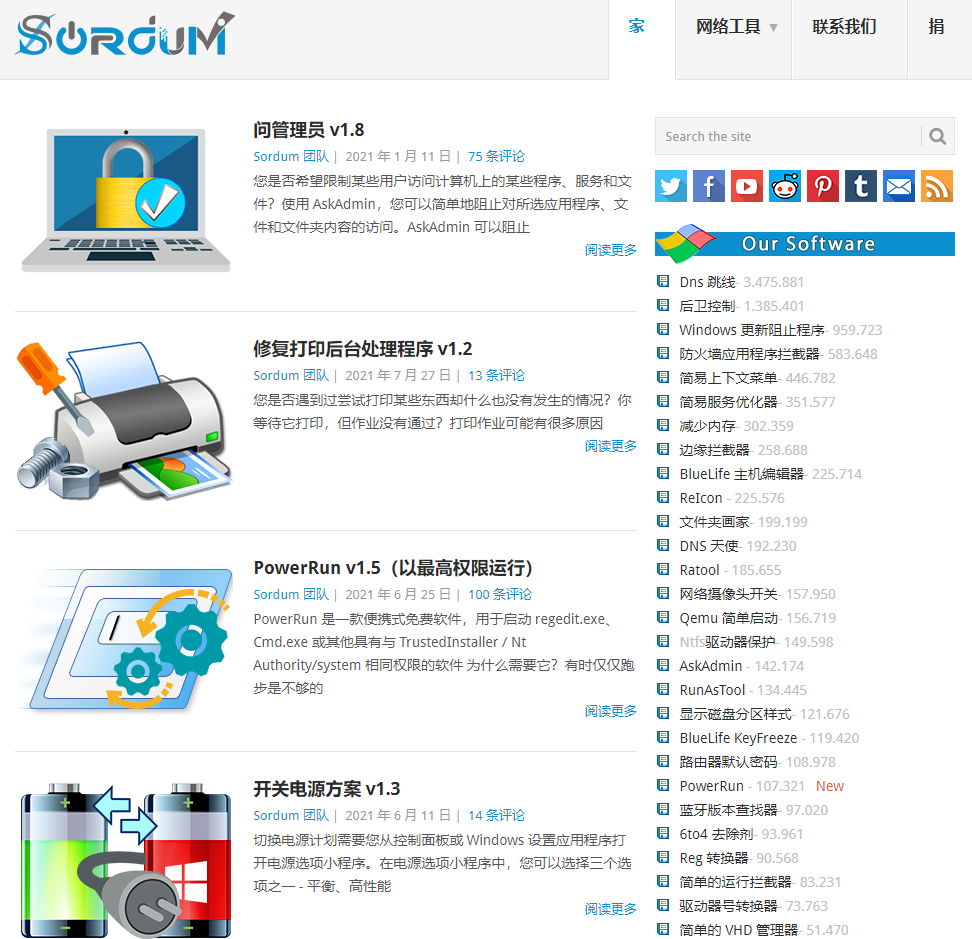This screenshot has height=939, width=972.
Task: Select the Reddit social icon
Action: (x=784, y=186)
